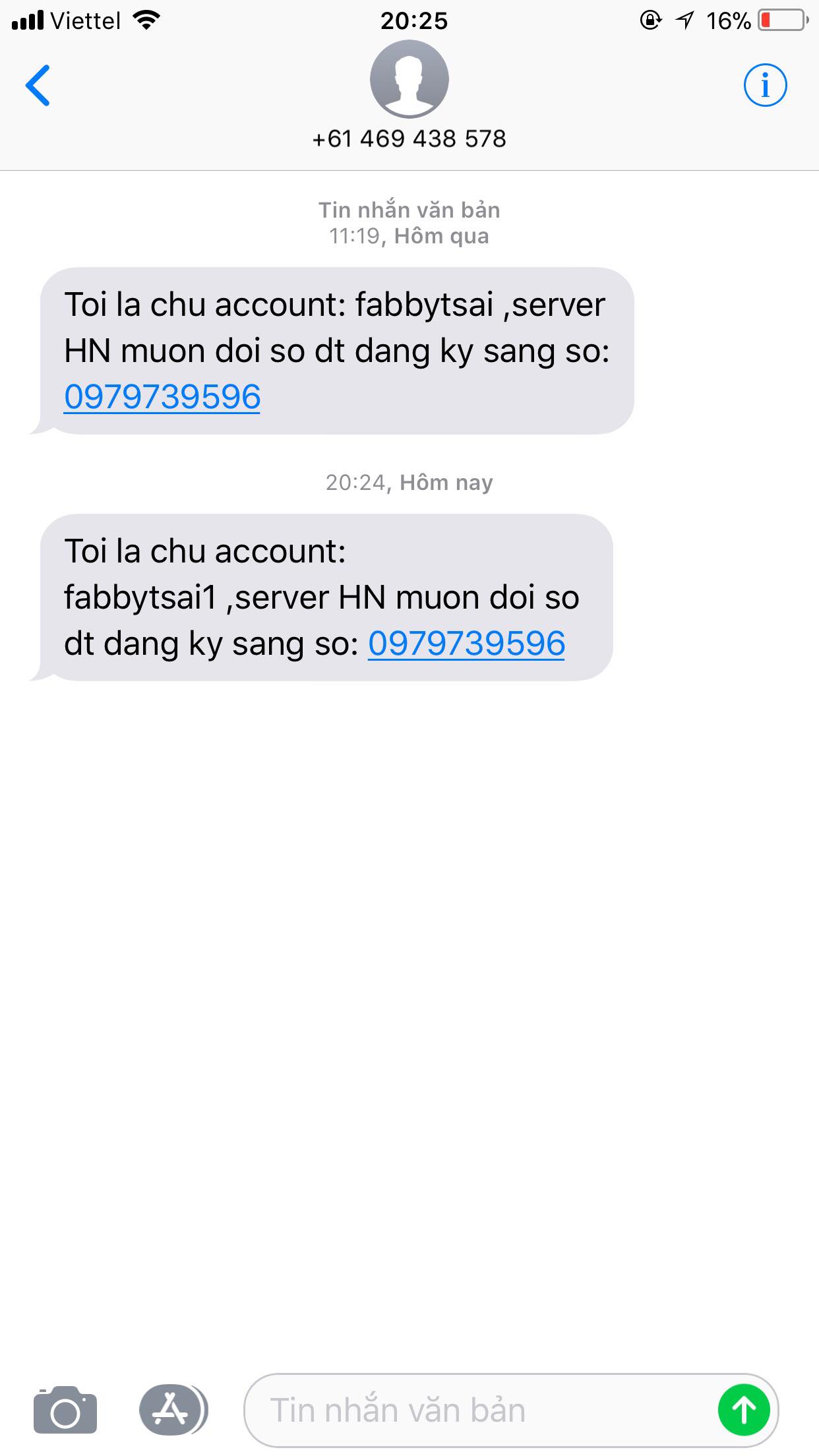Tap the gray contact avatar

coord(409,78)
